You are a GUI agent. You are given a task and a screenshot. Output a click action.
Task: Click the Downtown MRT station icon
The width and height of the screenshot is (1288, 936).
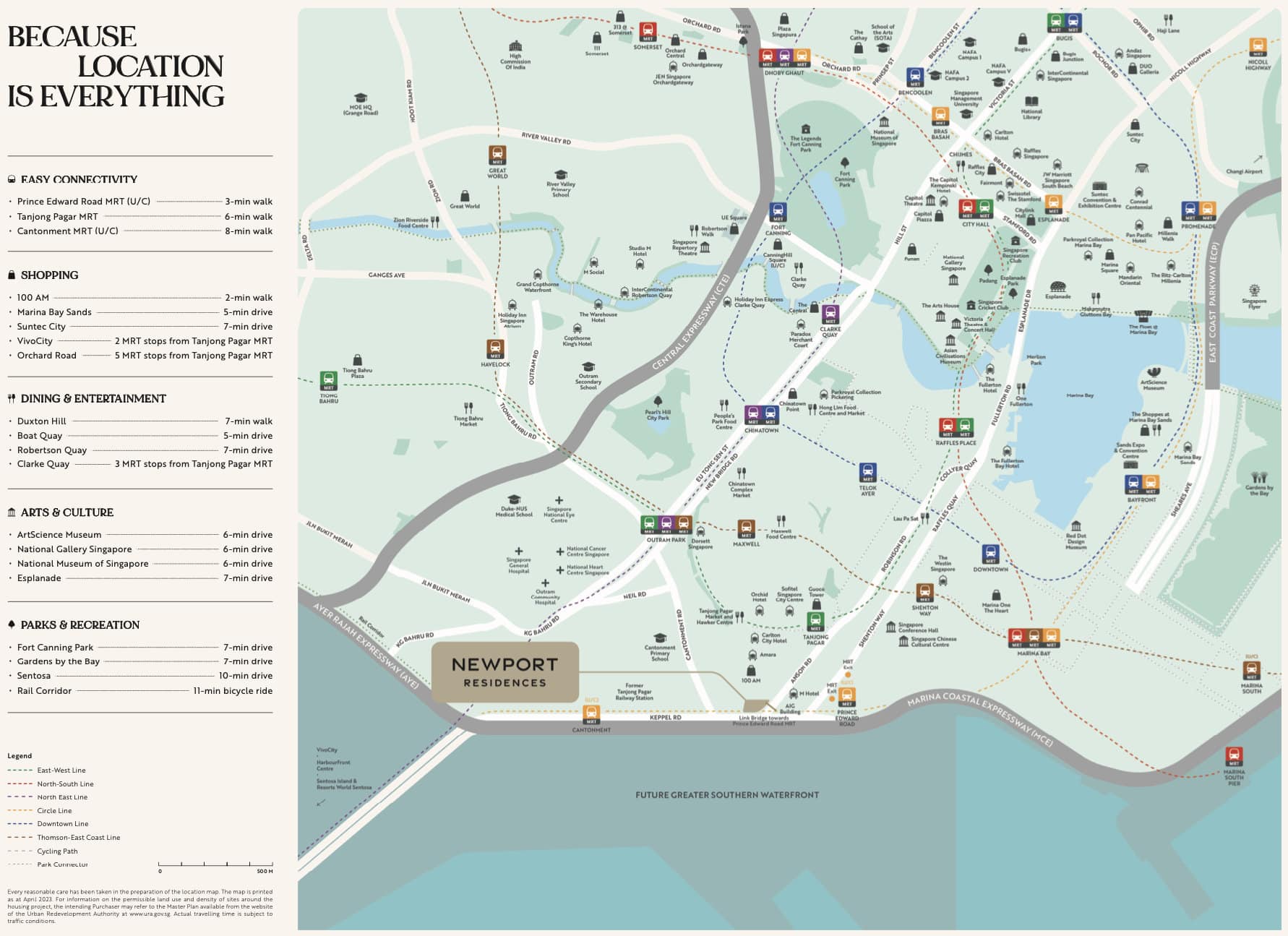(990, 554)
